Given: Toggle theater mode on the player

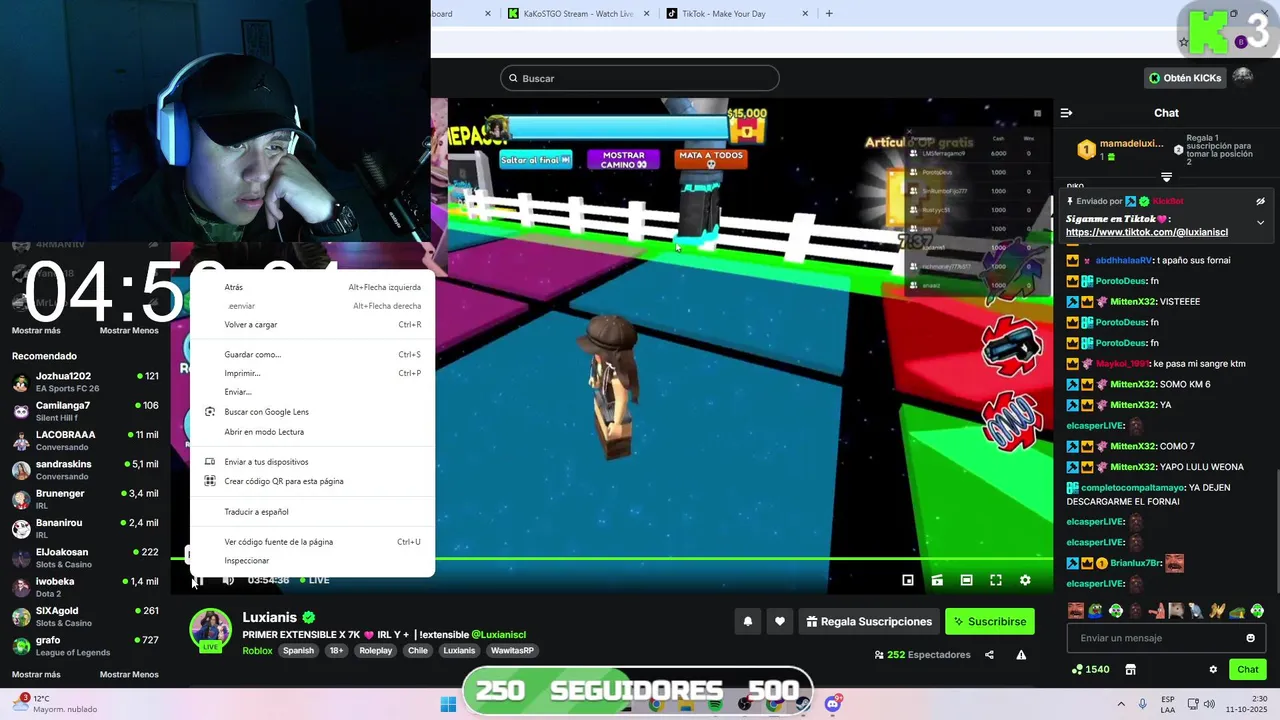Looking at the screenshot, I should tap(966, 580).
